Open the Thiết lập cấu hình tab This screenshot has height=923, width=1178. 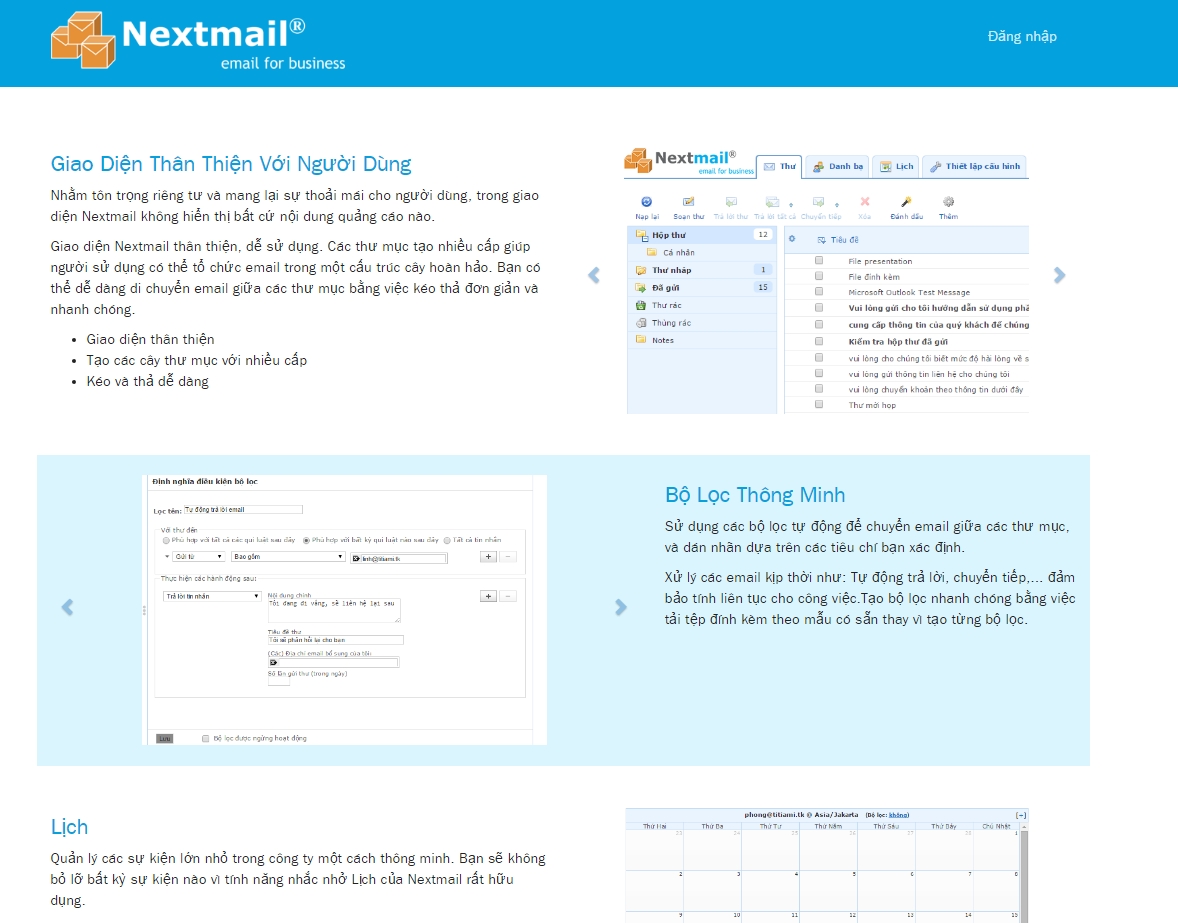(x=974, y=167)
